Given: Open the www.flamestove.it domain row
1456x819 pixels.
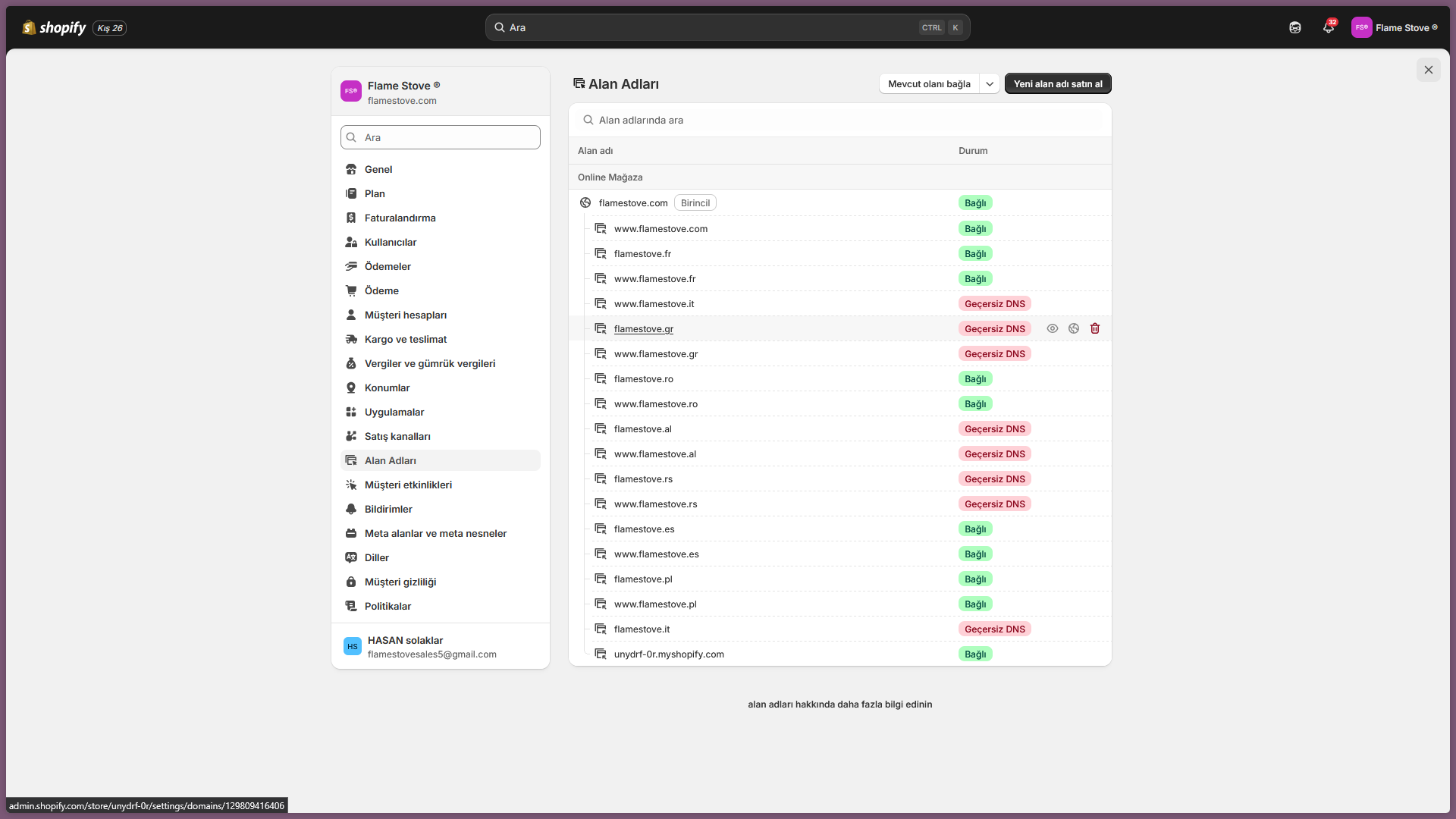Looking at the screenshot, I should pyautogui.click(x=840, y=303).
